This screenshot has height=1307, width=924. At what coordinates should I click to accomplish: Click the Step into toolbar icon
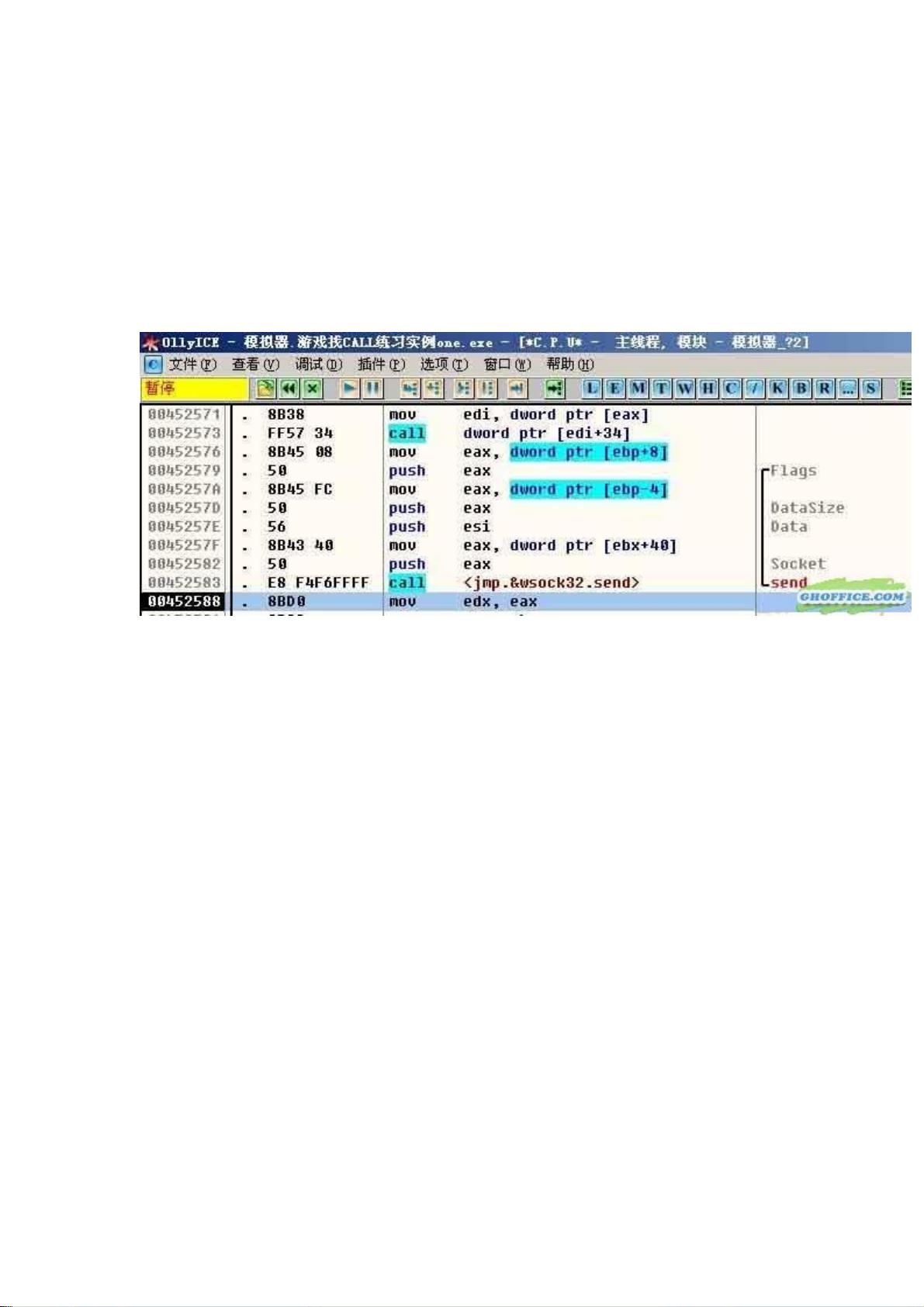(x=410, y=388)
